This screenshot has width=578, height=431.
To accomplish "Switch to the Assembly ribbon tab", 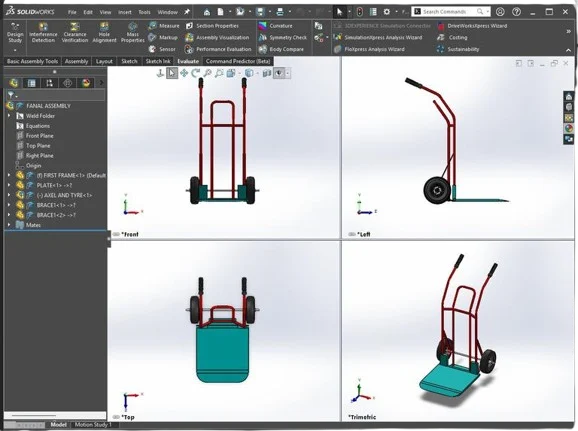I will tap(76, 61).
